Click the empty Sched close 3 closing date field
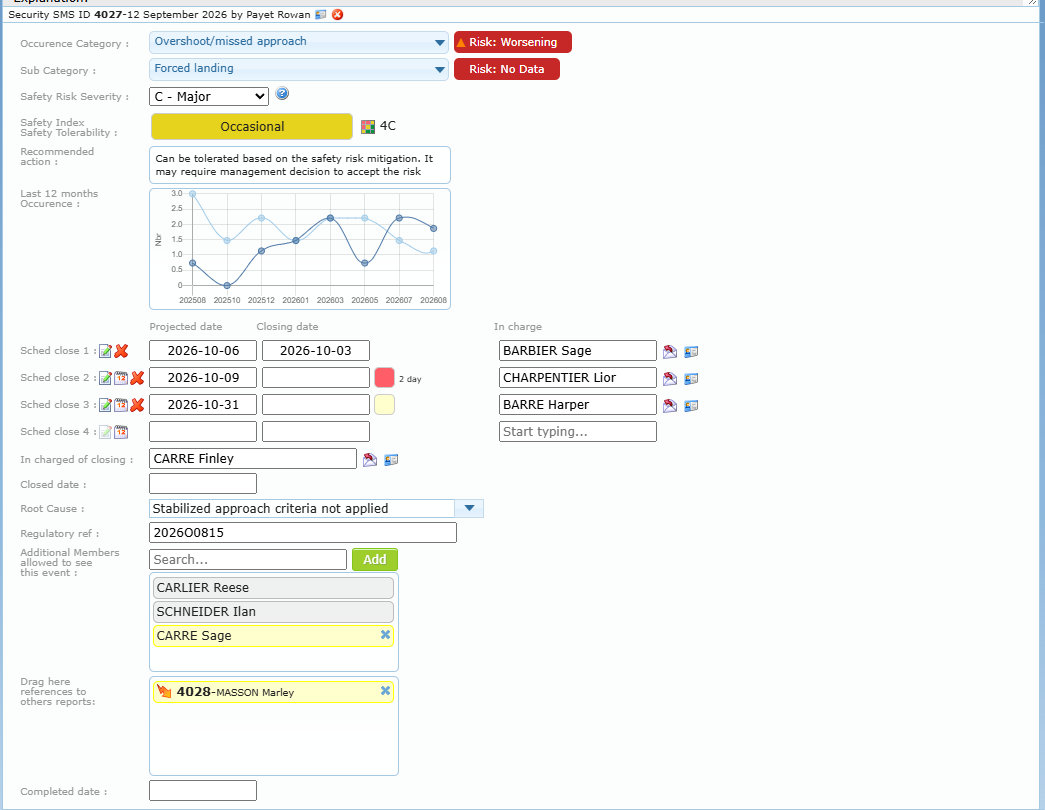The image size is (1045, 810). point(316,405)
